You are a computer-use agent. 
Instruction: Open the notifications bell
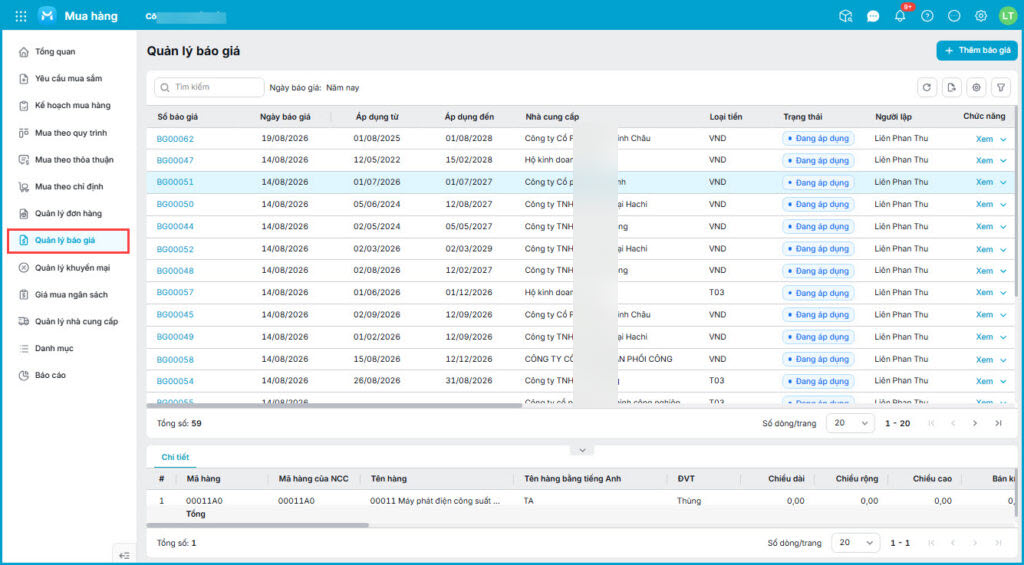[900, 16]
